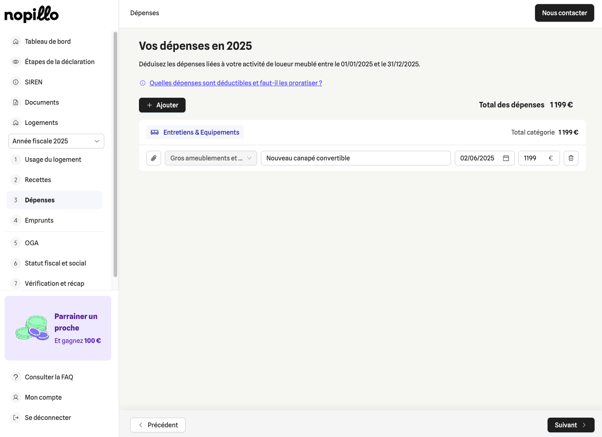602x437 pixels.
Task: Open deductible expenses help link
Action: coord(235,83)
